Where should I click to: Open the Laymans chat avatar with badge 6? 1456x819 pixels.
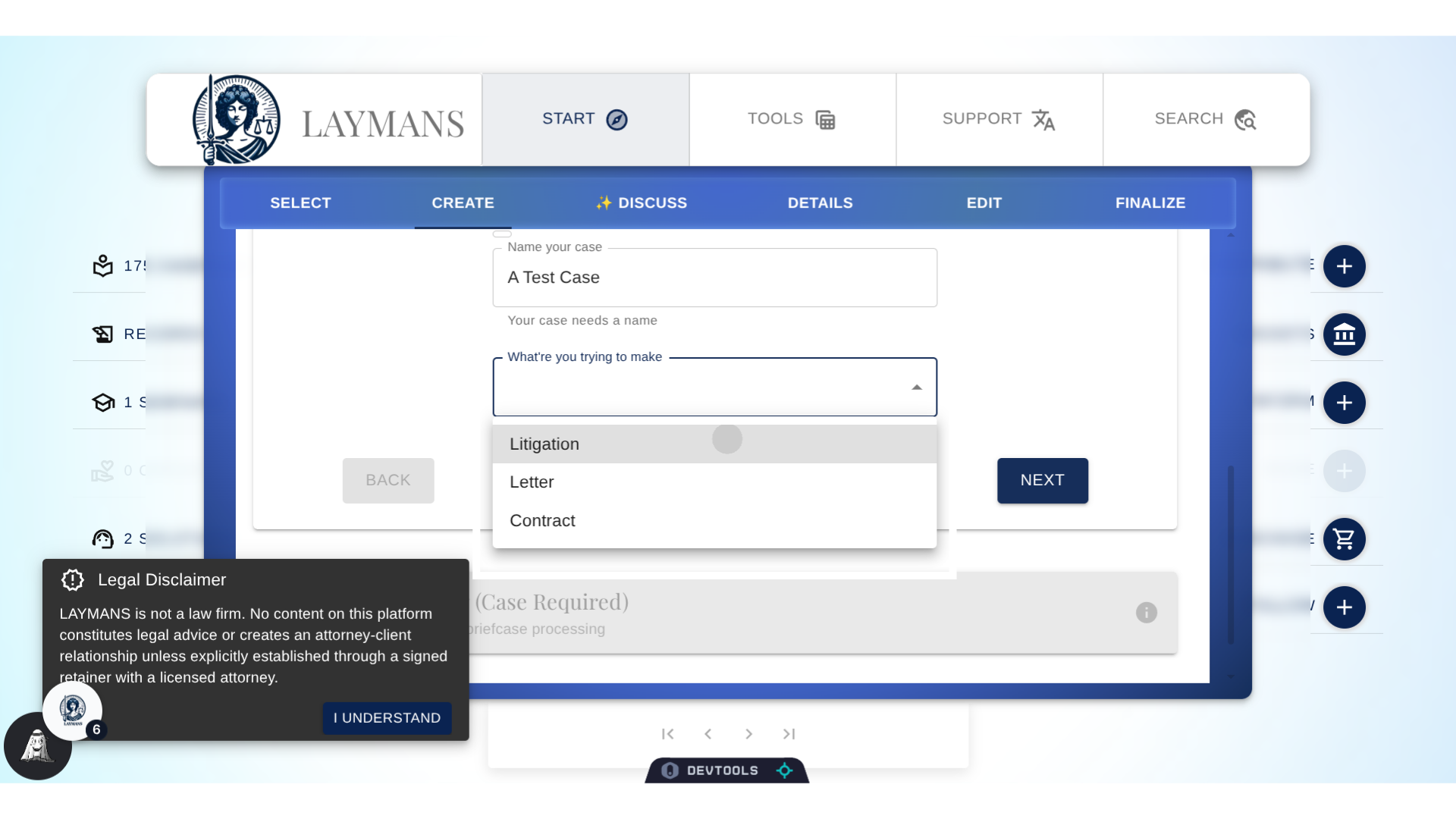point(74,711)
